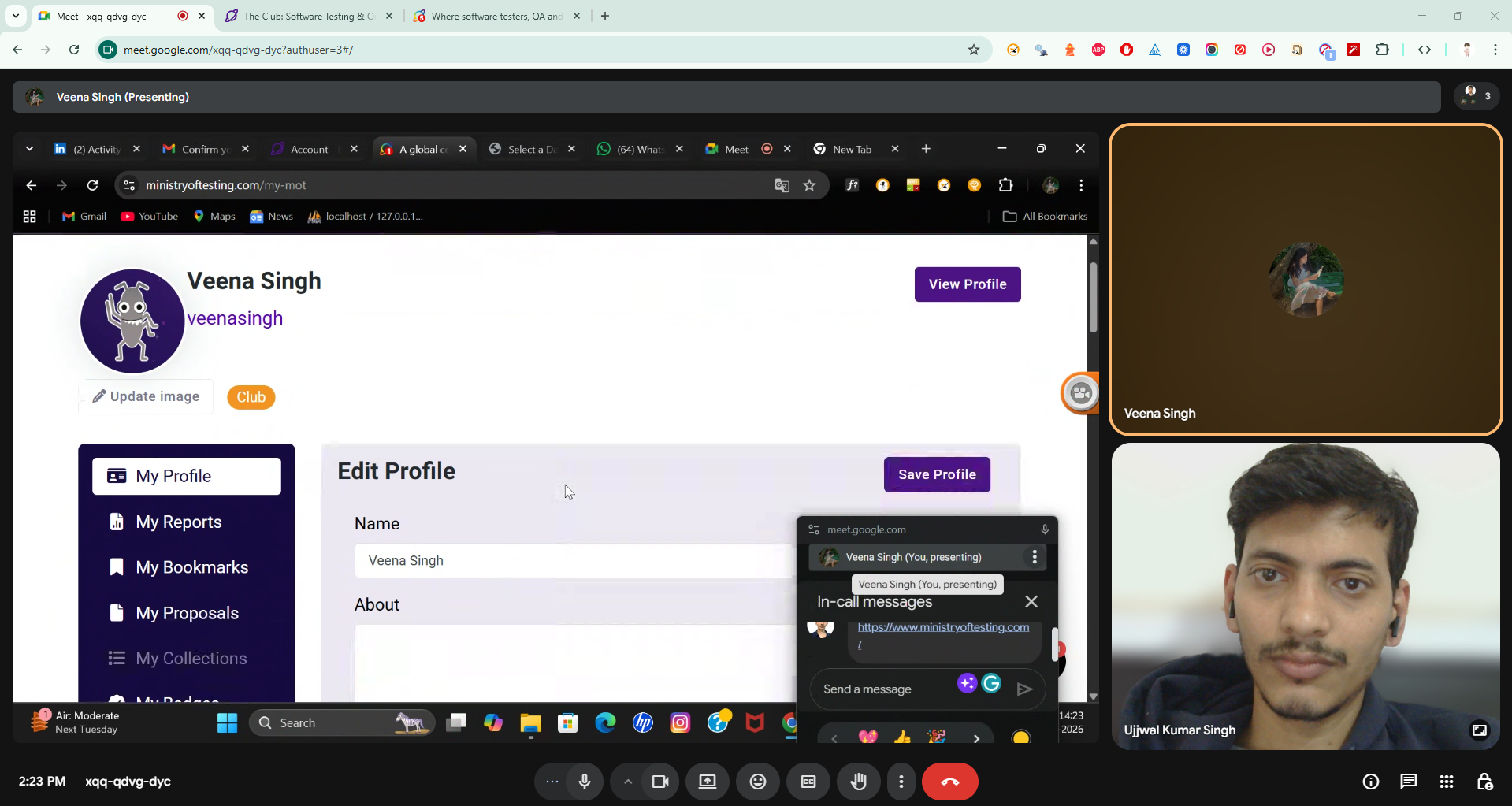The width and height of the screenshot is (1512, 806).
Task: Toggle the camera on or off
Action: coord(659,782)
